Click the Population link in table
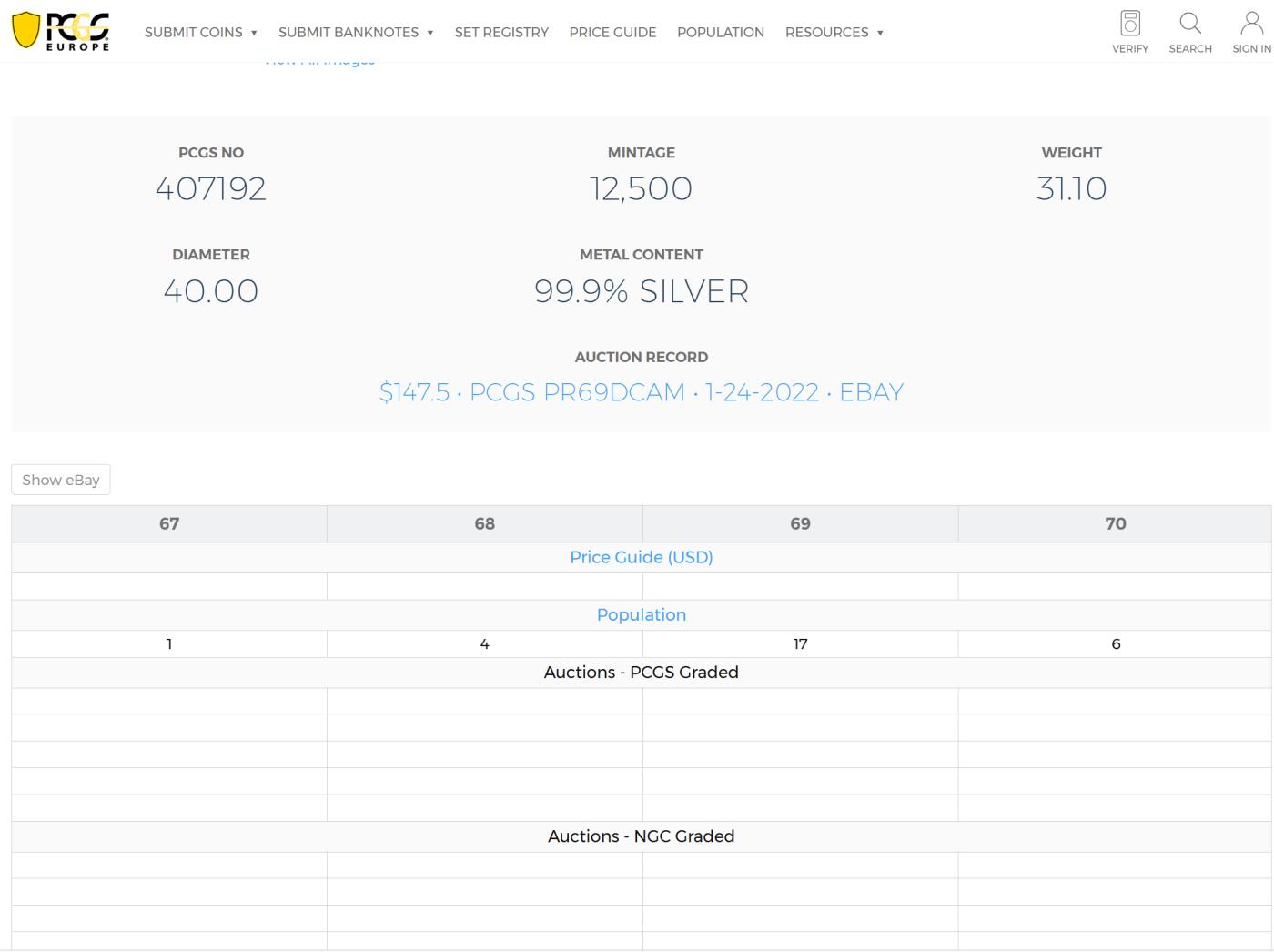1274x952 pixels. click(641, 614)
